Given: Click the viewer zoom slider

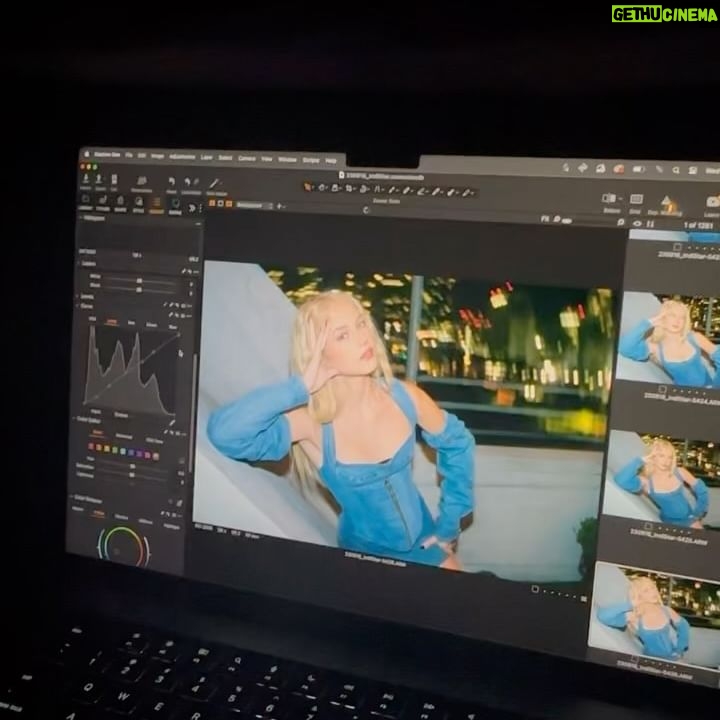Looking at the screenshot, I should coord(567,221).
